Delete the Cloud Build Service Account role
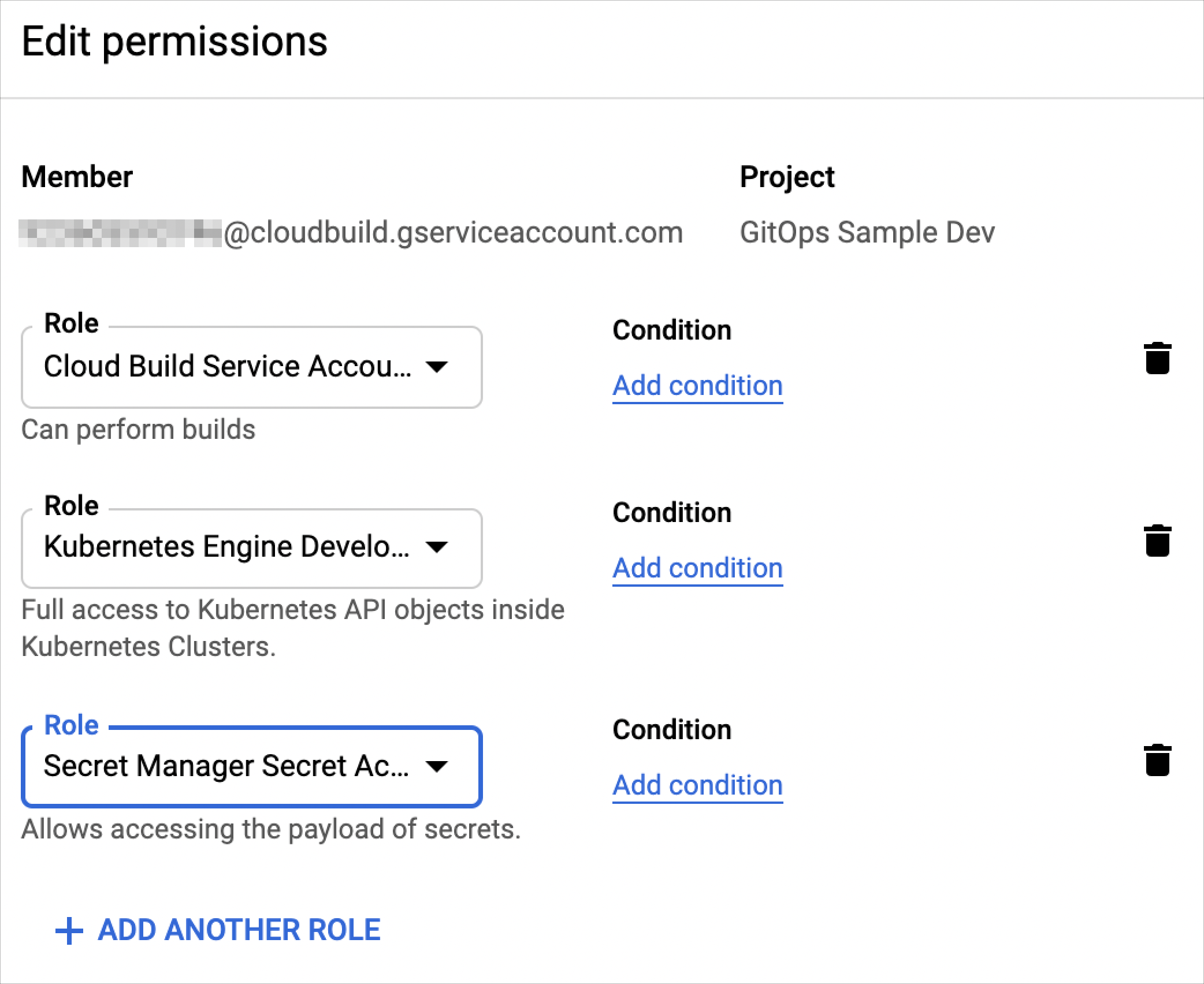1204x984 pixels. pyautogui.click(x=1157, y=359)
